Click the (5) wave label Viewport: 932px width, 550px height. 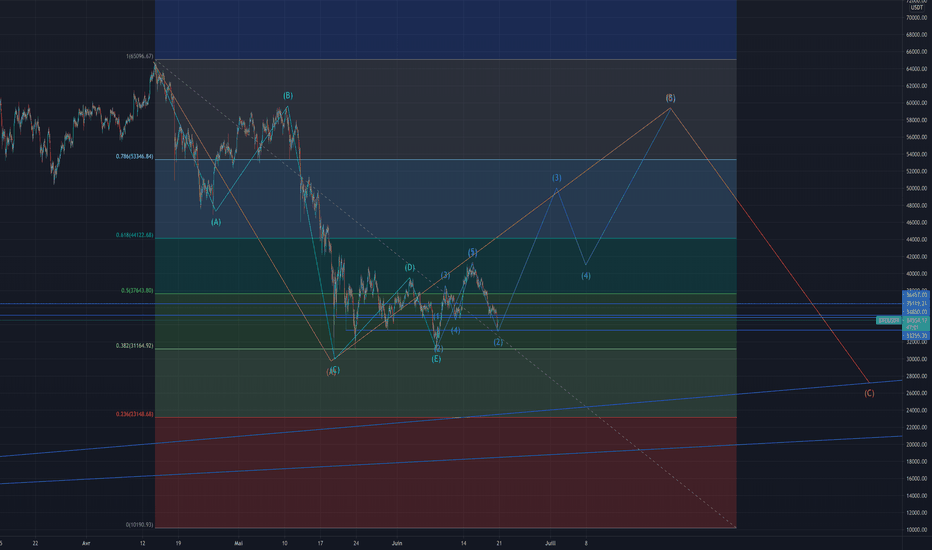tap(473, 252)
